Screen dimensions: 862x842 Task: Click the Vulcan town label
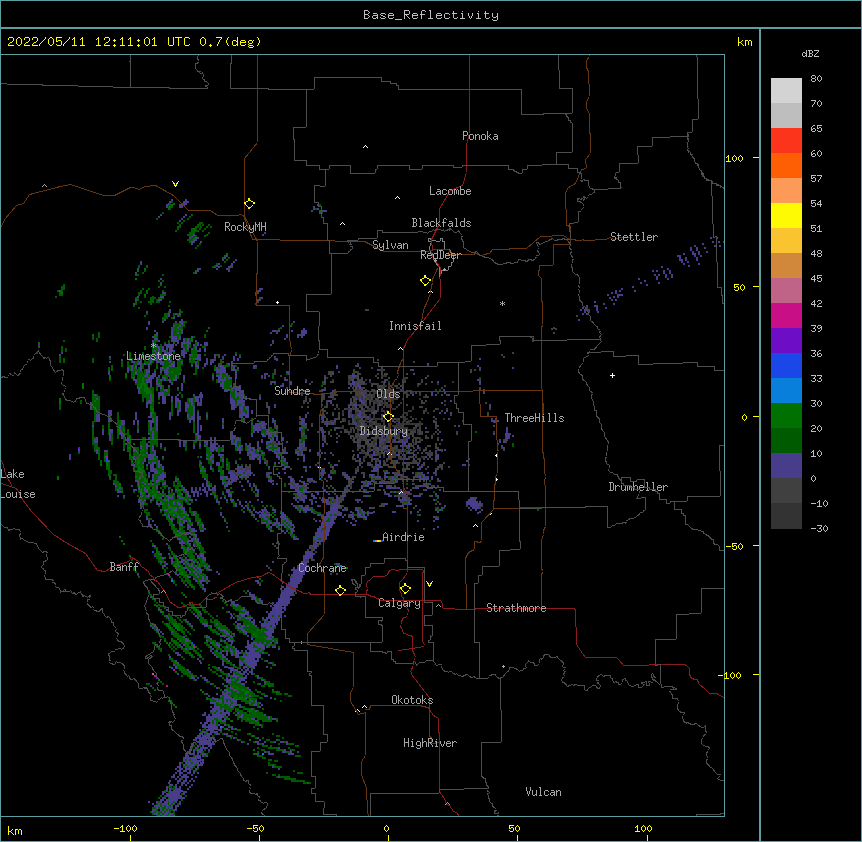[x=543, y=792]
